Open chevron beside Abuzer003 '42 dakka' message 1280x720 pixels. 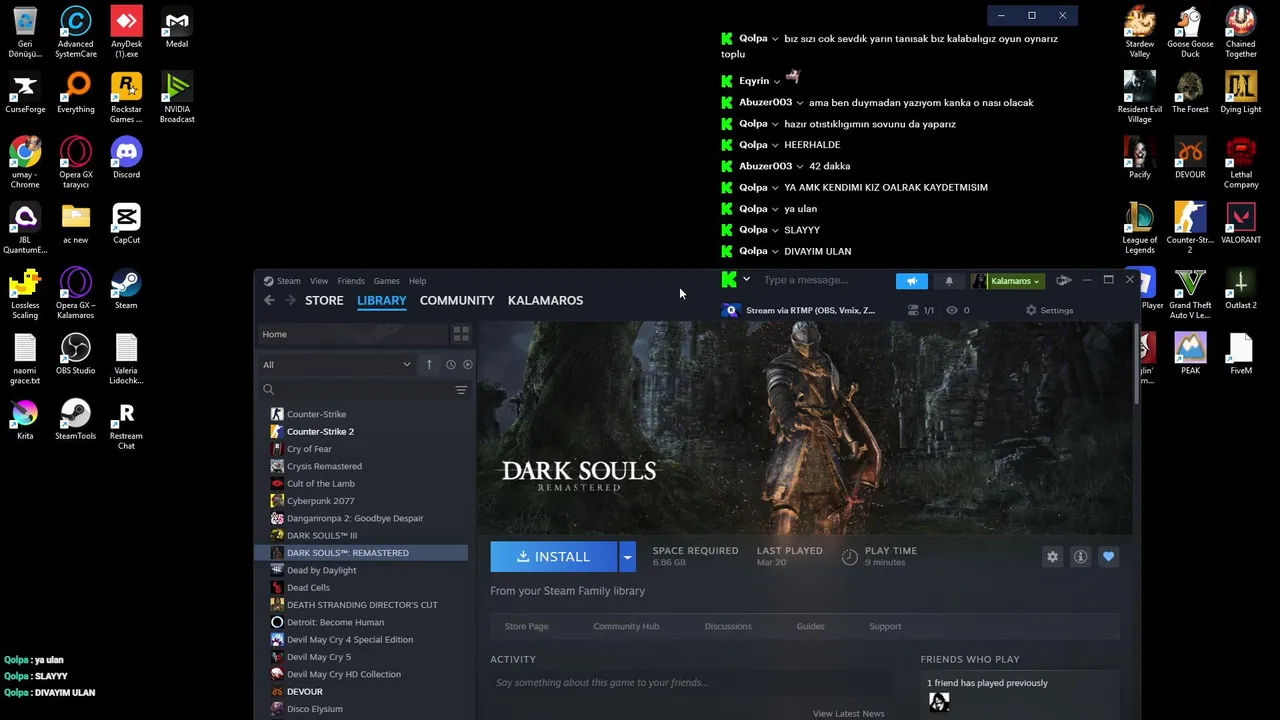(x=799, y=167)
